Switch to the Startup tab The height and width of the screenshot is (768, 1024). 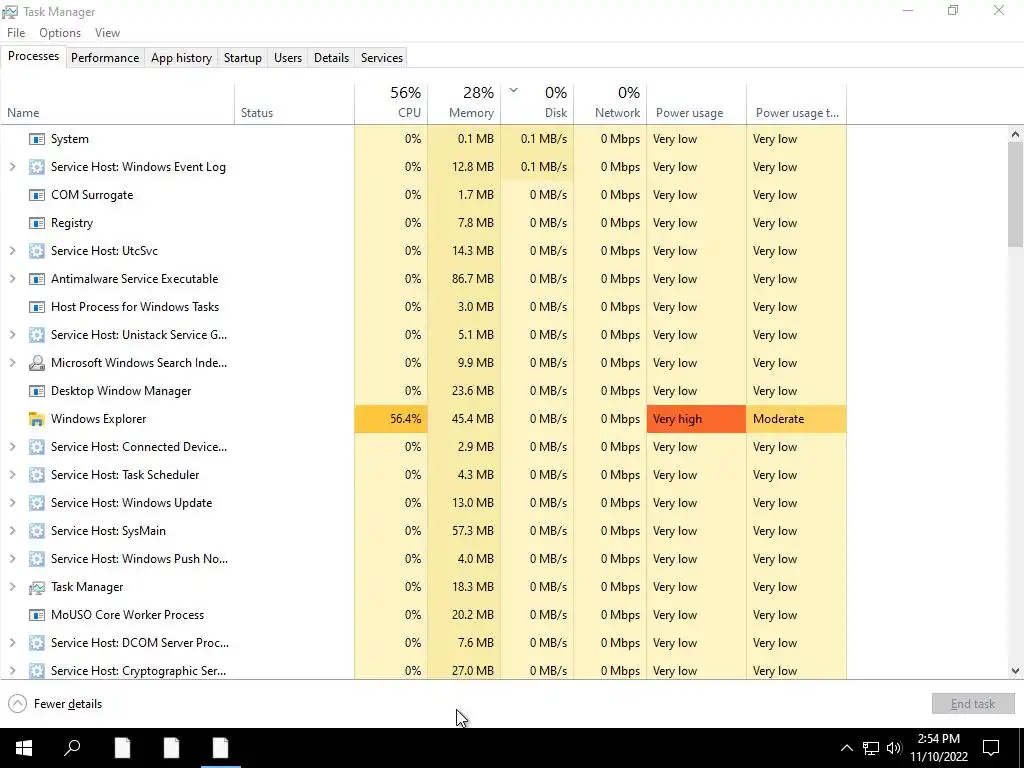coord(243,57)
